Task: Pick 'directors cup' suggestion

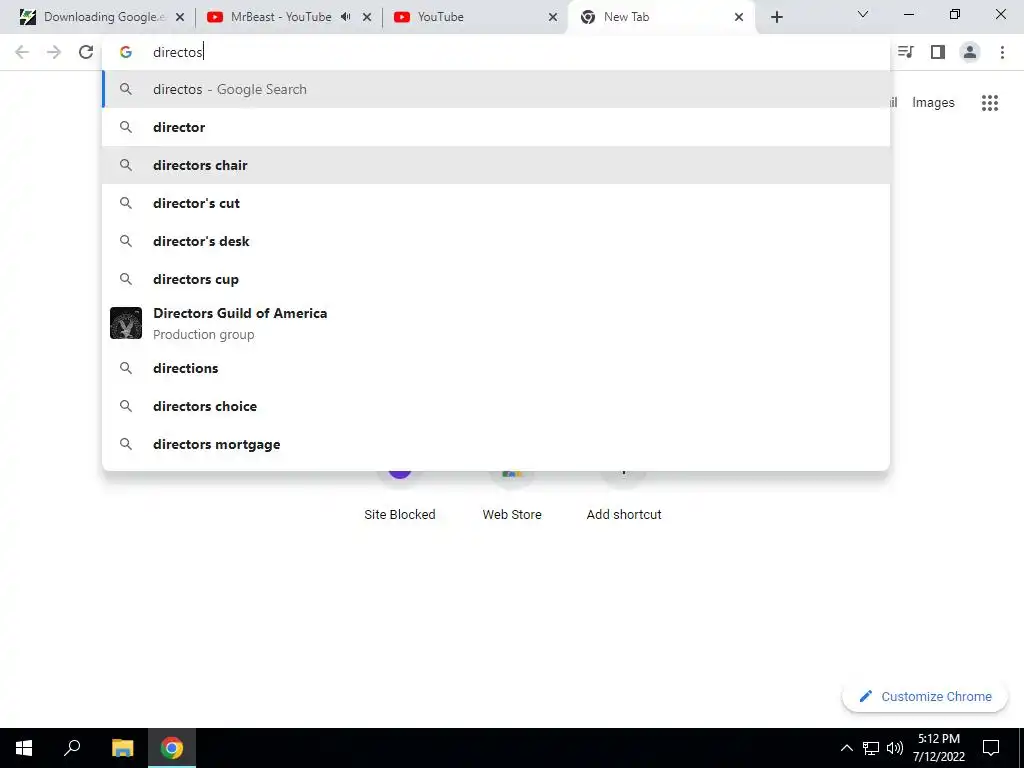Action: coord(496,279)
